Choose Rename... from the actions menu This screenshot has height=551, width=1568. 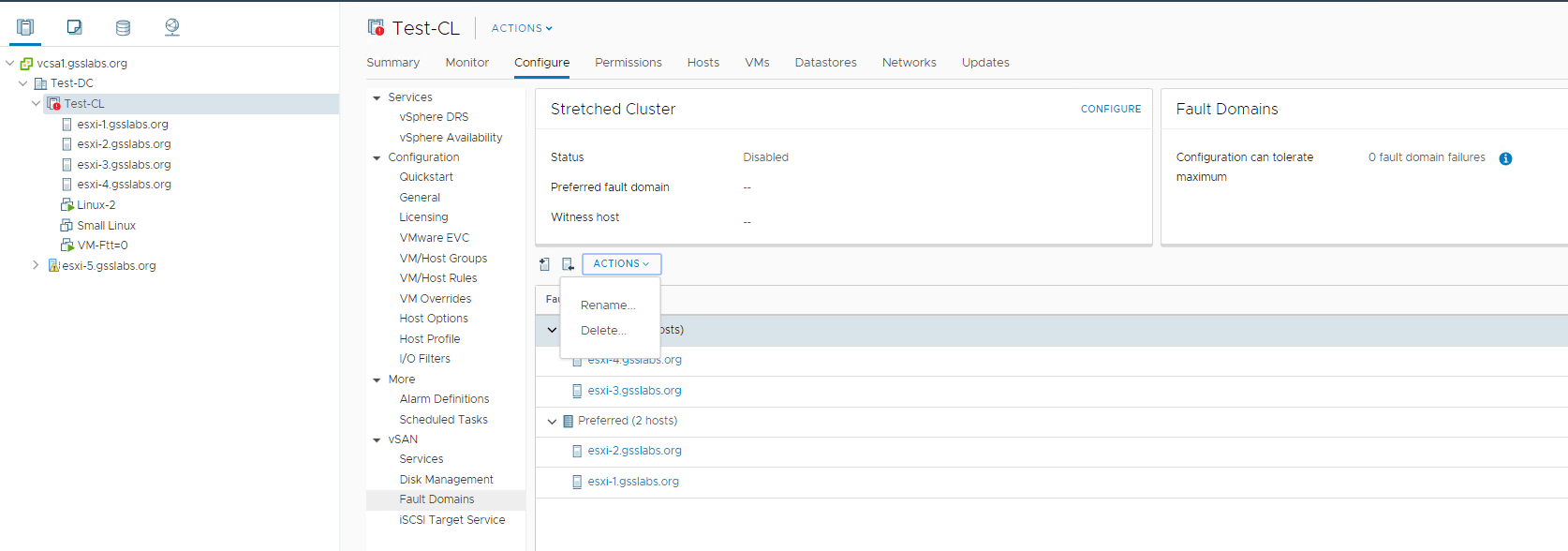[x=608, y=305]
